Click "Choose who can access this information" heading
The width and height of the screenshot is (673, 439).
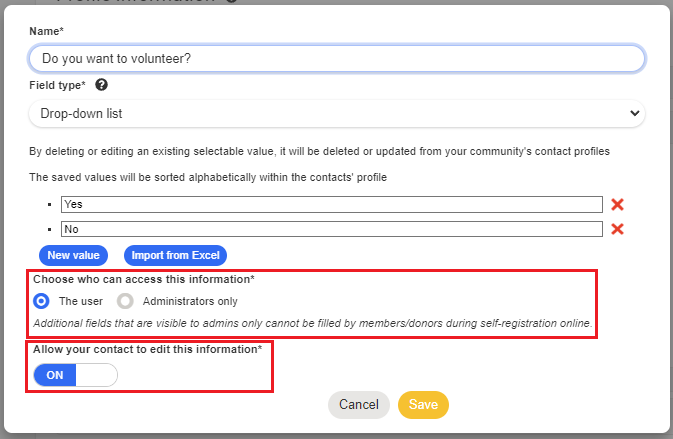[x=143, y=279]
